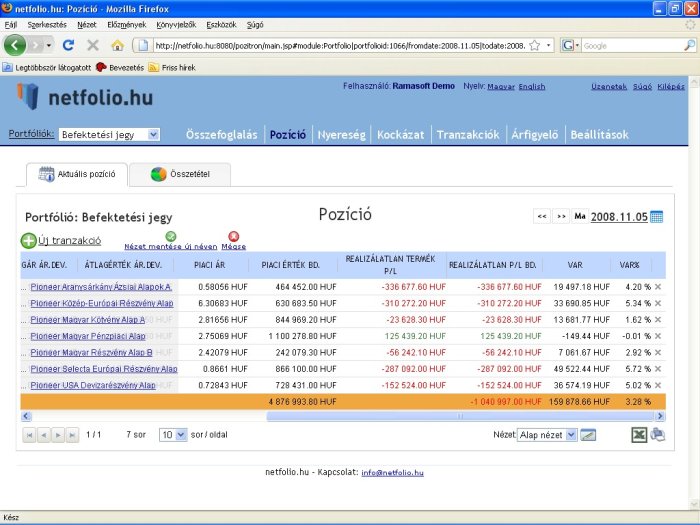700x525 pixels.
Task: Click the Ma today button
Action: pos(580,217)
